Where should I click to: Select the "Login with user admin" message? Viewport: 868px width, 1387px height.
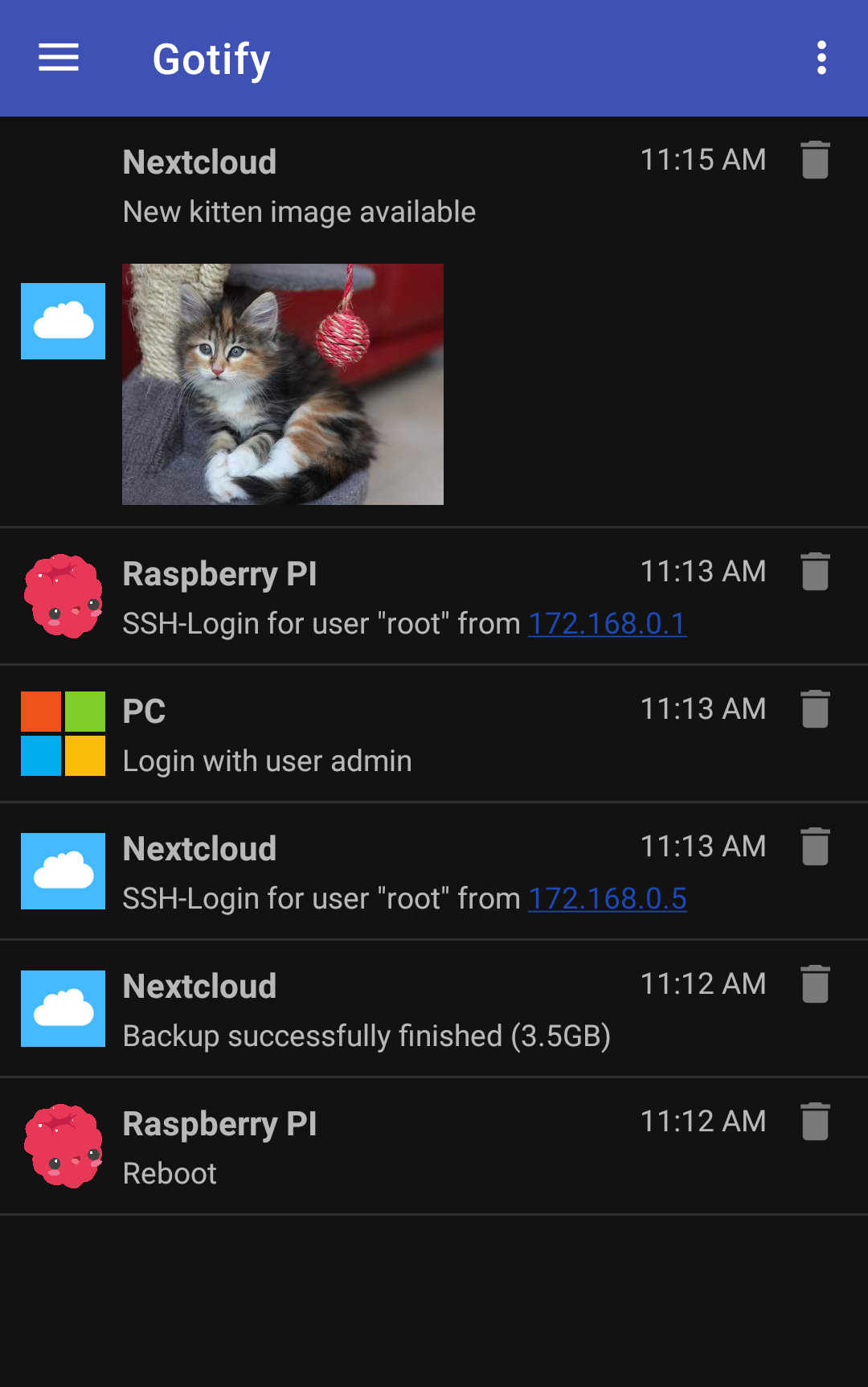267,761
